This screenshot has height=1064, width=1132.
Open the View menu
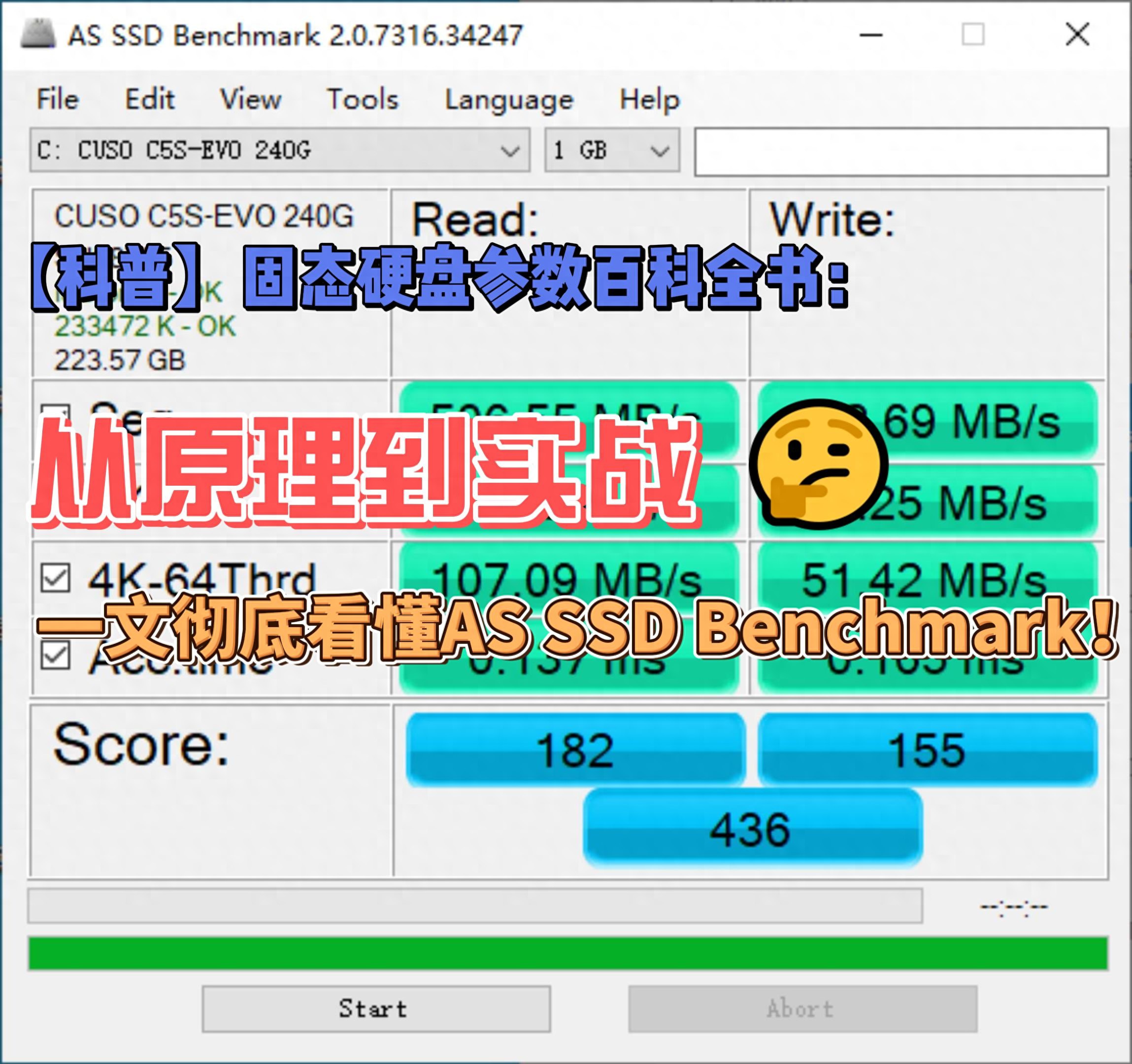point(252,98)
